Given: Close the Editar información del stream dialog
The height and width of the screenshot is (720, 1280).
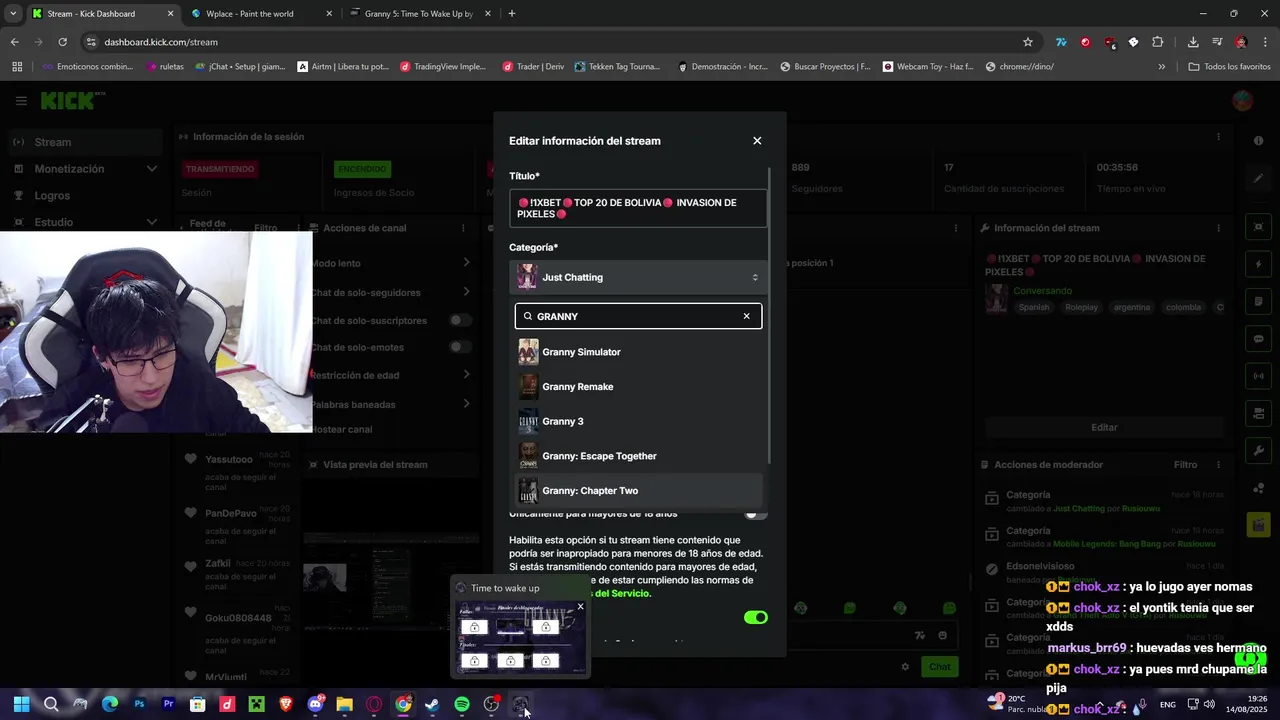Looking at the screenshot, I should tap(757, 141).
